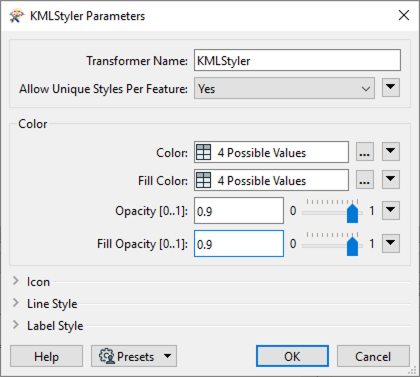Open the Help documentation button
The height and width of the screenshot is (377, 420).
tap(46, 356)
